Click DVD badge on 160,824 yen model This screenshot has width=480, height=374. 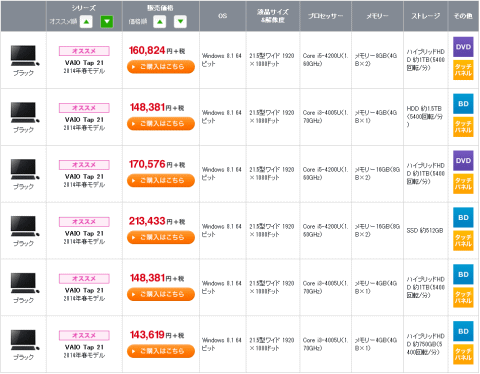463,47
